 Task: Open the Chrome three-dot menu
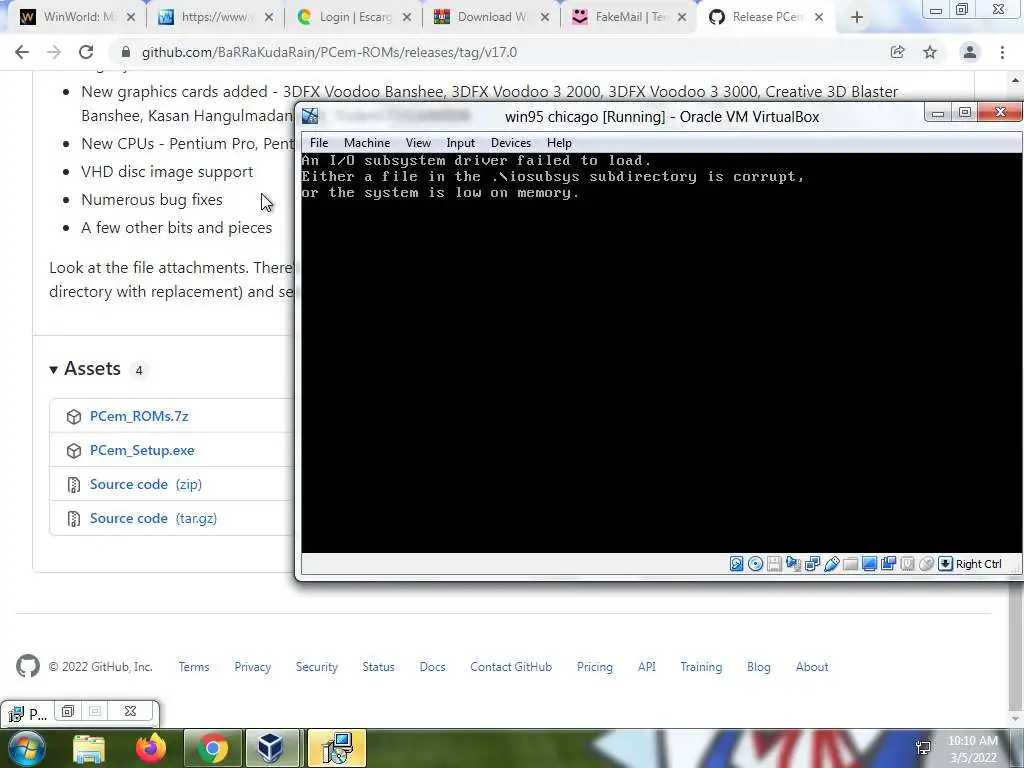1002,52
